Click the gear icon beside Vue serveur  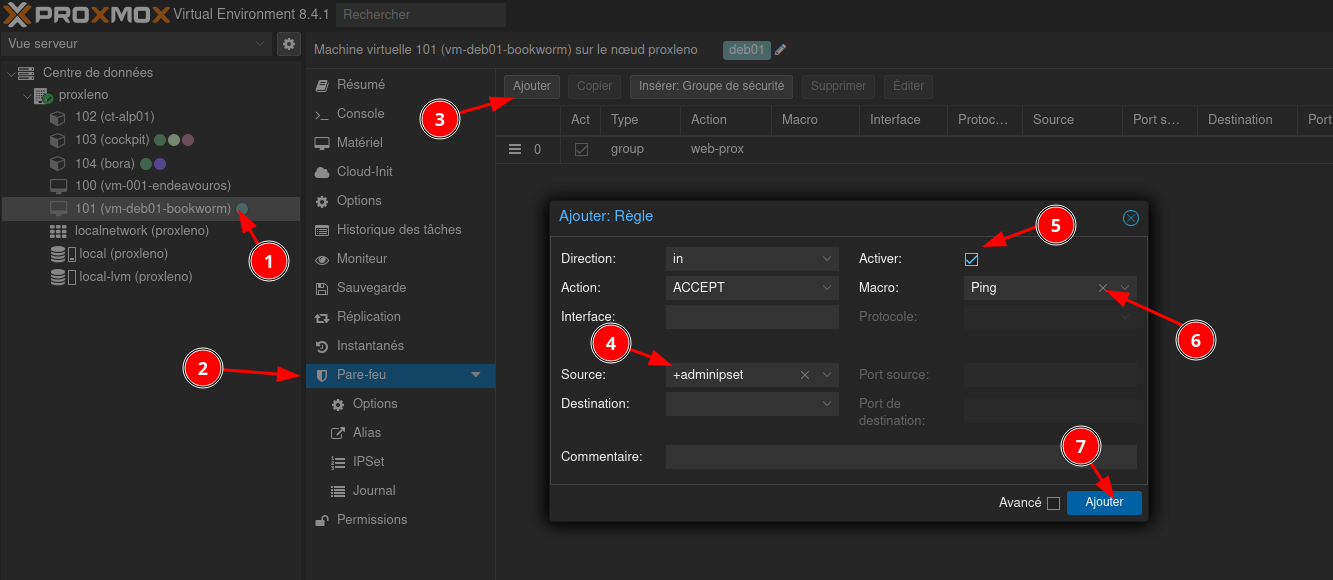(289, 44)
